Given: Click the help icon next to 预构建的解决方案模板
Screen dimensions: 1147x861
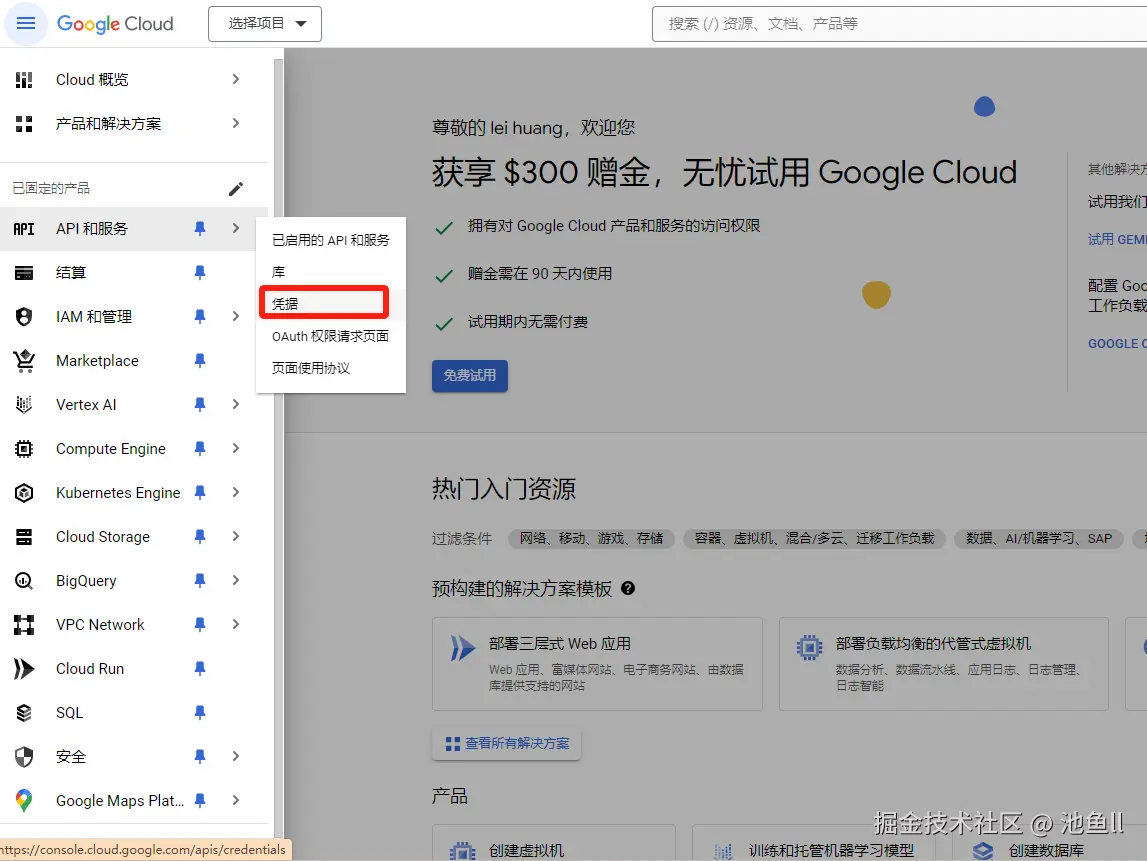Looking at the screenshot, I should pyautogui.click(x=628, y=588).
